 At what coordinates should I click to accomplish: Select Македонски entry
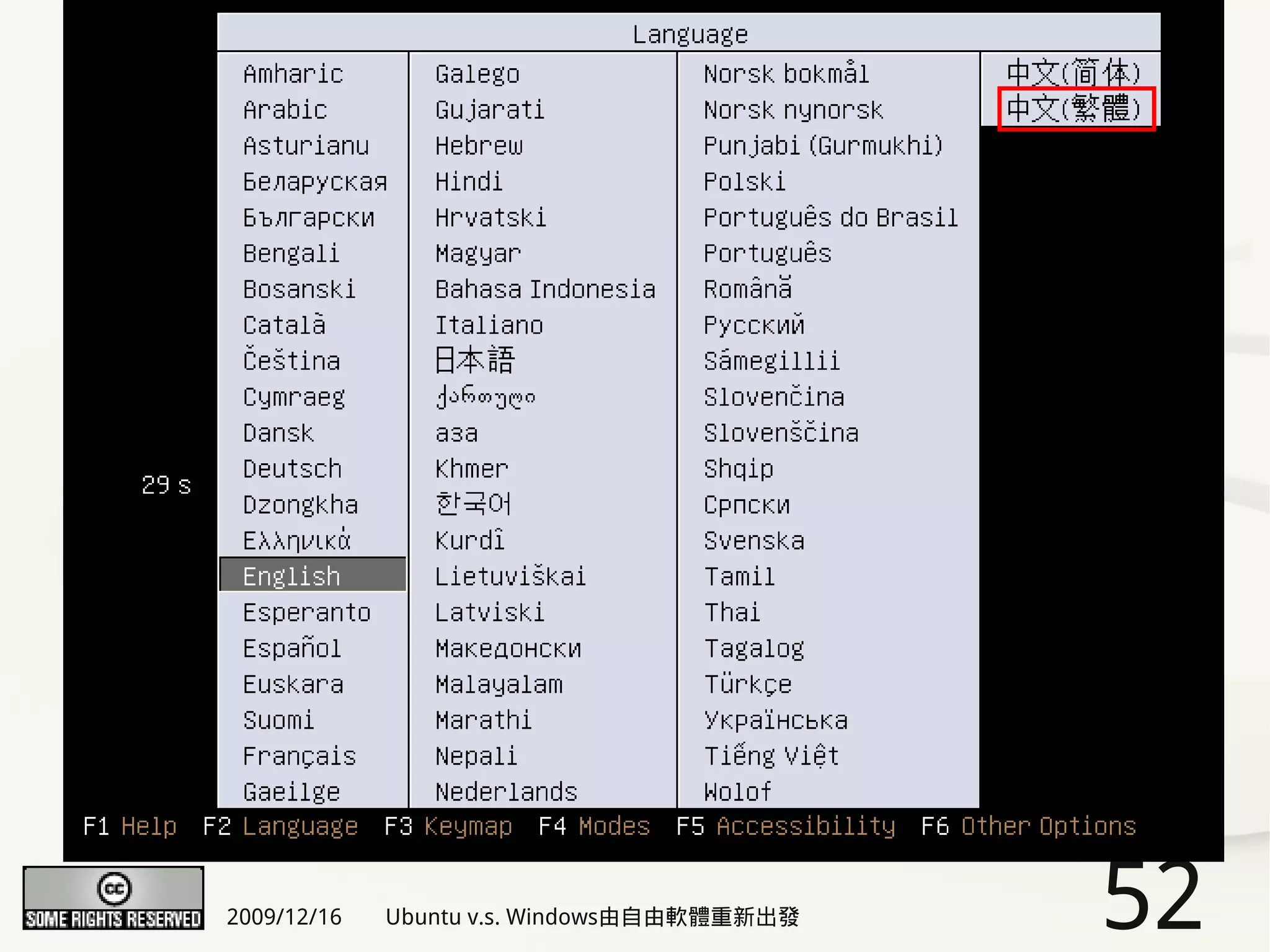click(508, 649)
